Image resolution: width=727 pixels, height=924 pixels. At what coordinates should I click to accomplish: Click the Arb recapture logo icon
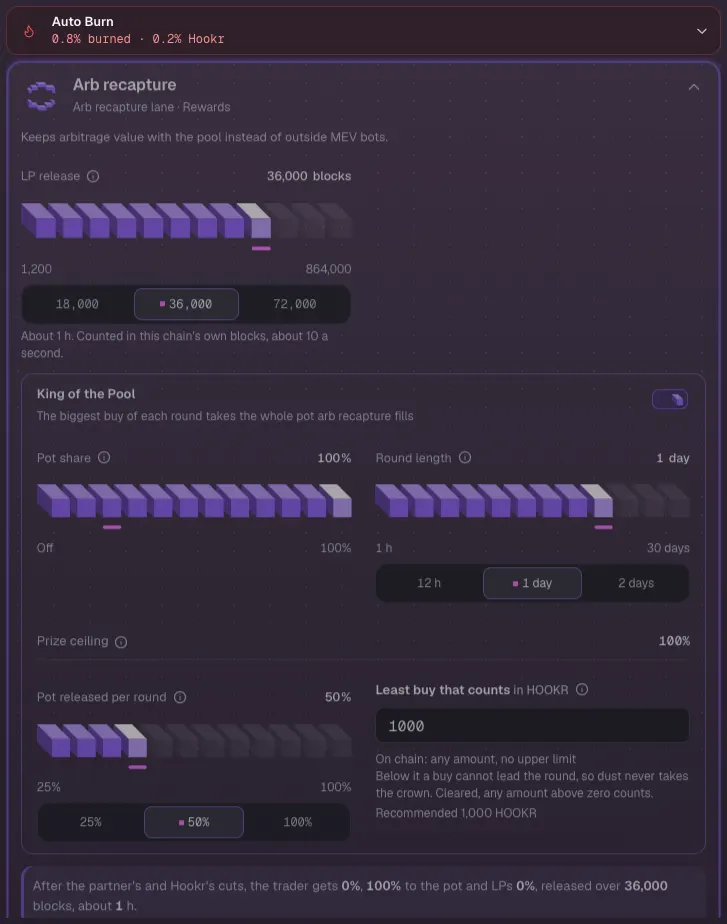pyautogui.click(x=41, y=96)
